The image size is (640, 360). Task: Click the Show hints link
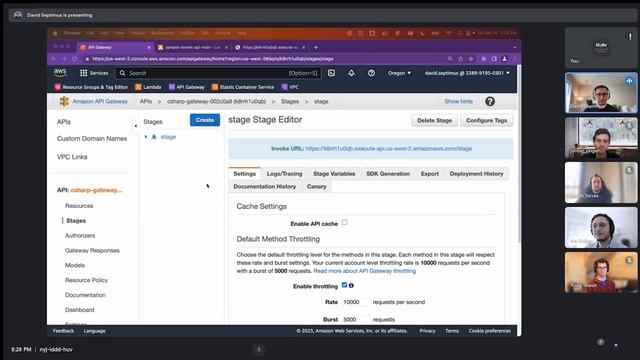tap(458, 101)
